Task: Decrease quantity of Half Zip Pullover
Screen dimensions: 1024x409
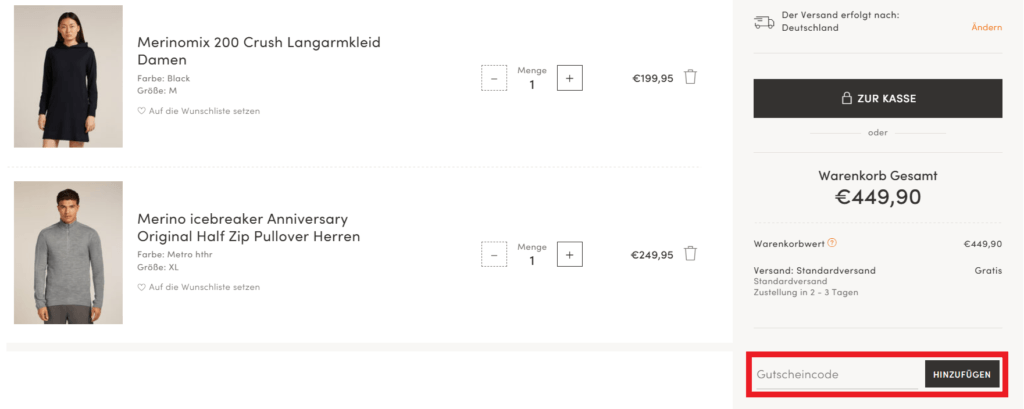Action: 494,255
